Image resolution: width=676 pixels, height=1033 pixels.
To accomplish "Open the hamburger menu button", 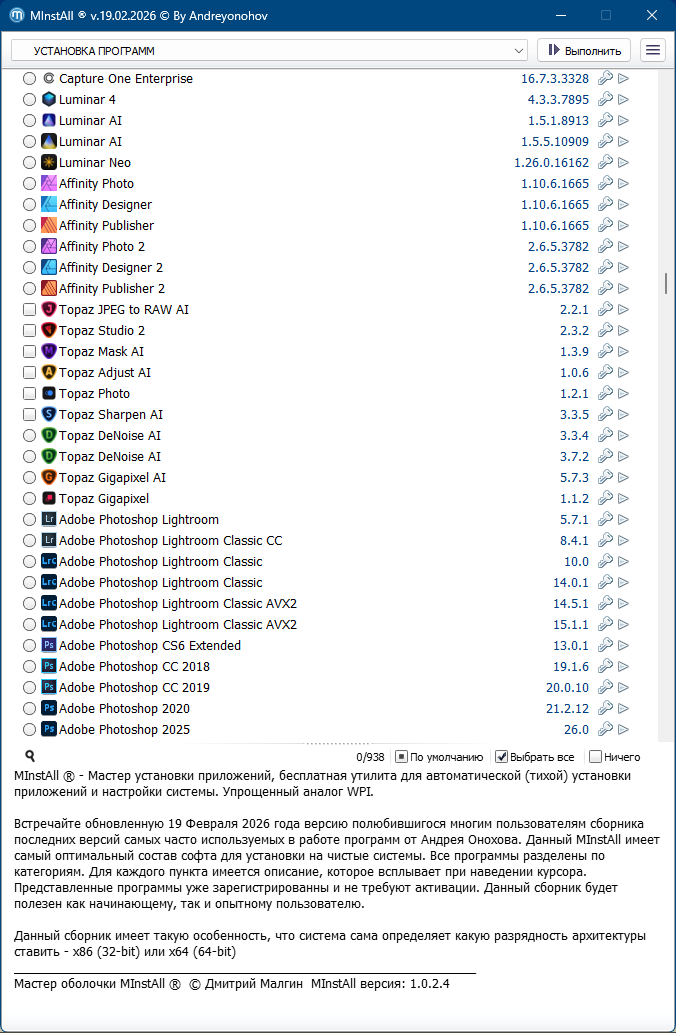I will click(653, 50).
